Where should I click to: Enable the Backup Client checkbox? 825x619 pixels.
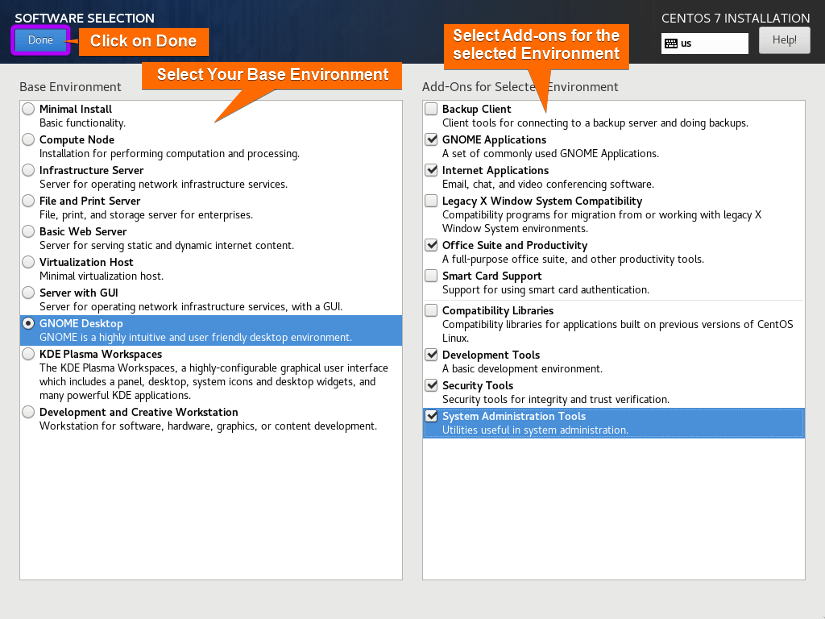431,109
